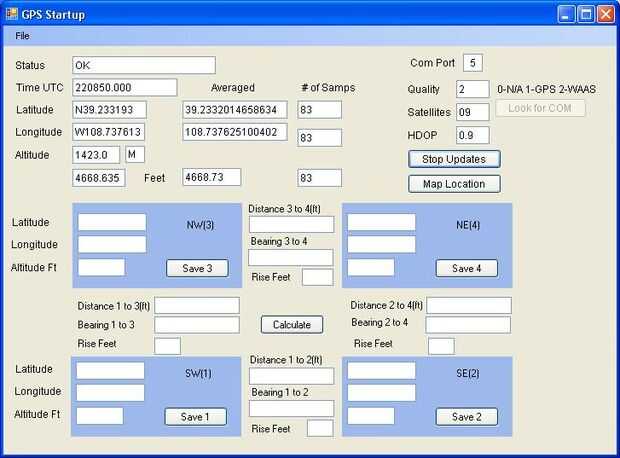The image size is (620, 458).
Task: Click the NE(4) longitude input
Action: coord(382,244)
